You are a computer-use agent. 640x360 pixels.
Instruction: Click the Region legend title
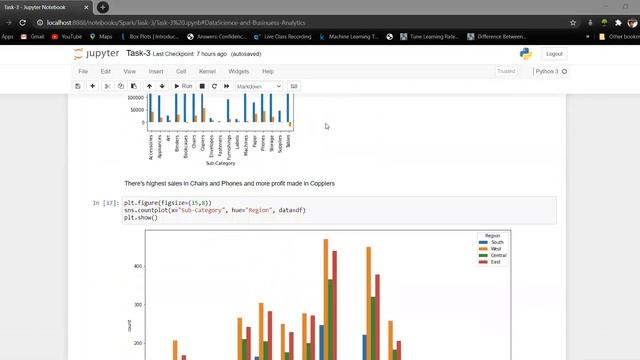pyautogui.click(x=493, y=236)
